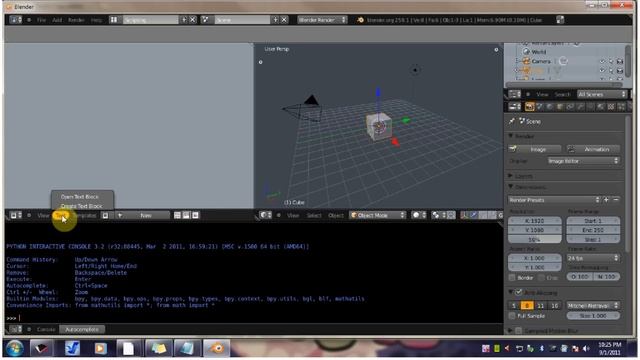Select the World item in outliner
The width and height of the screenshot is (640, 360).
point(538,52)
